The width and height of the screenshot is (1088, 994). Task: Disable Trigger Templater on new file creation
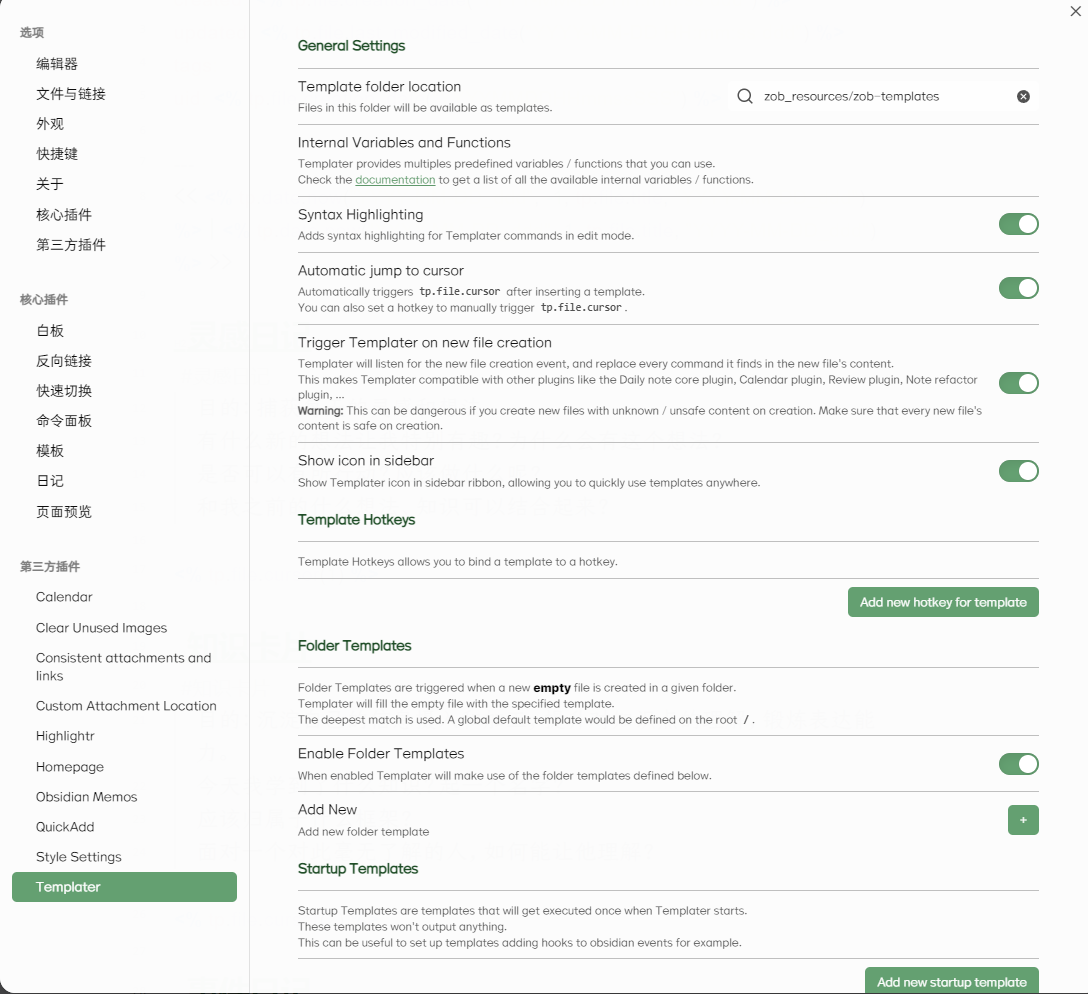coord(1018,383)
